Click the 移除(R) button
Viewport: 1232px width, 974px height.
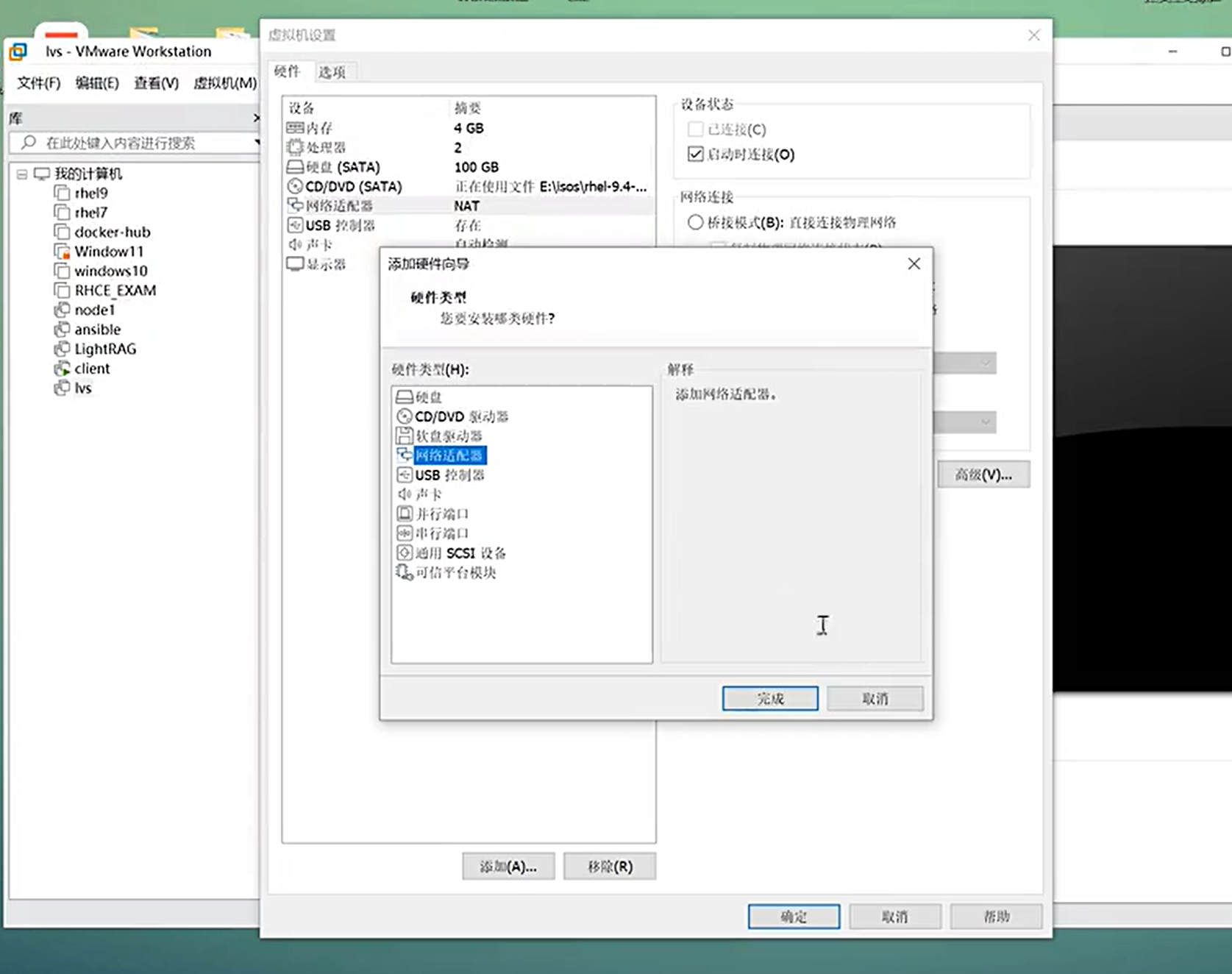(x=610, y=867)
